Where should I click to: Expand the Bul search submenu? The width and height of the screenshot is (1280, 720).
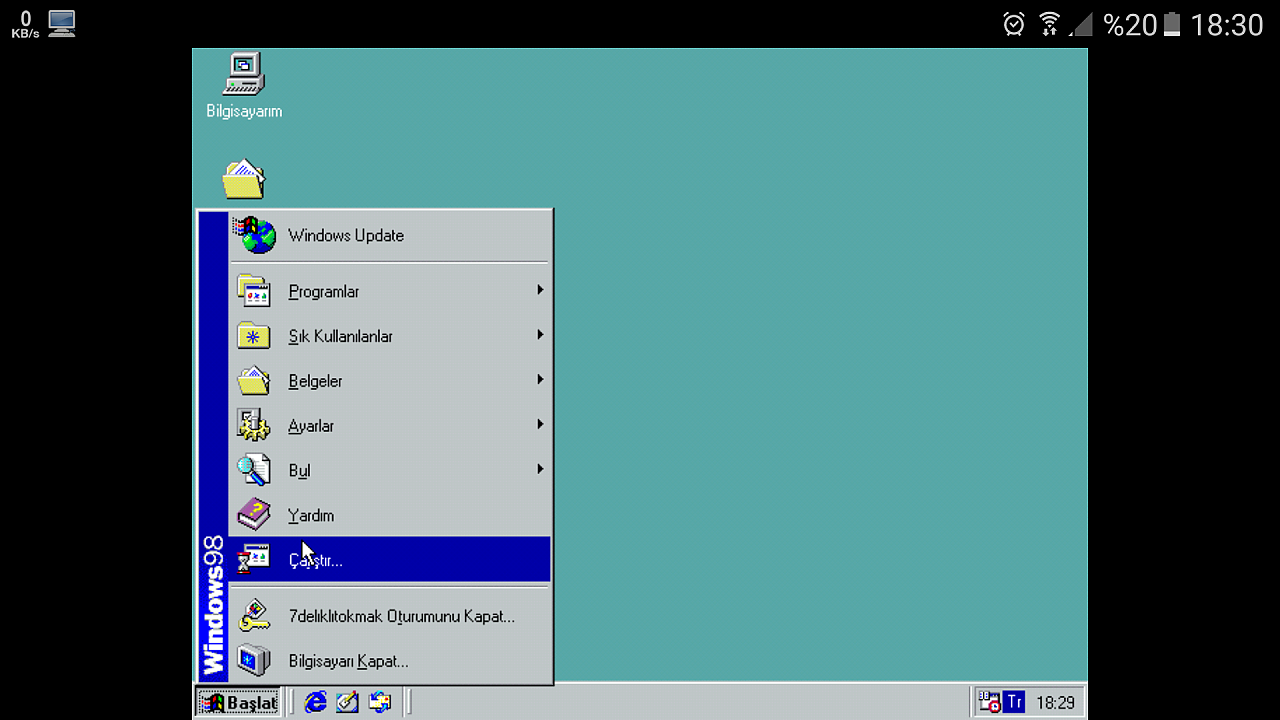tap(390, 471)
